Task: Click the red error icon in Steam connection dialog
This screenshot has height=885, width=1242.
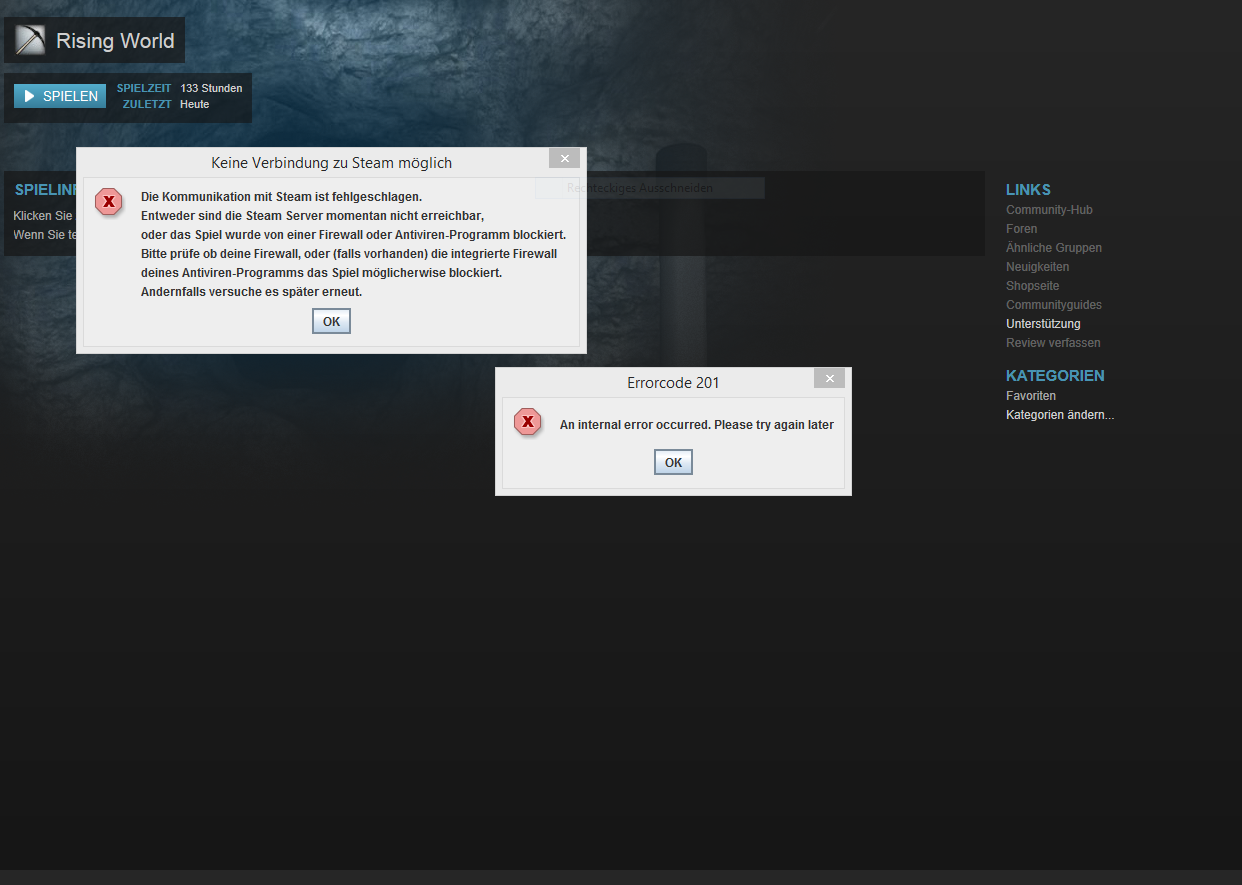Action: pos(108,202)
